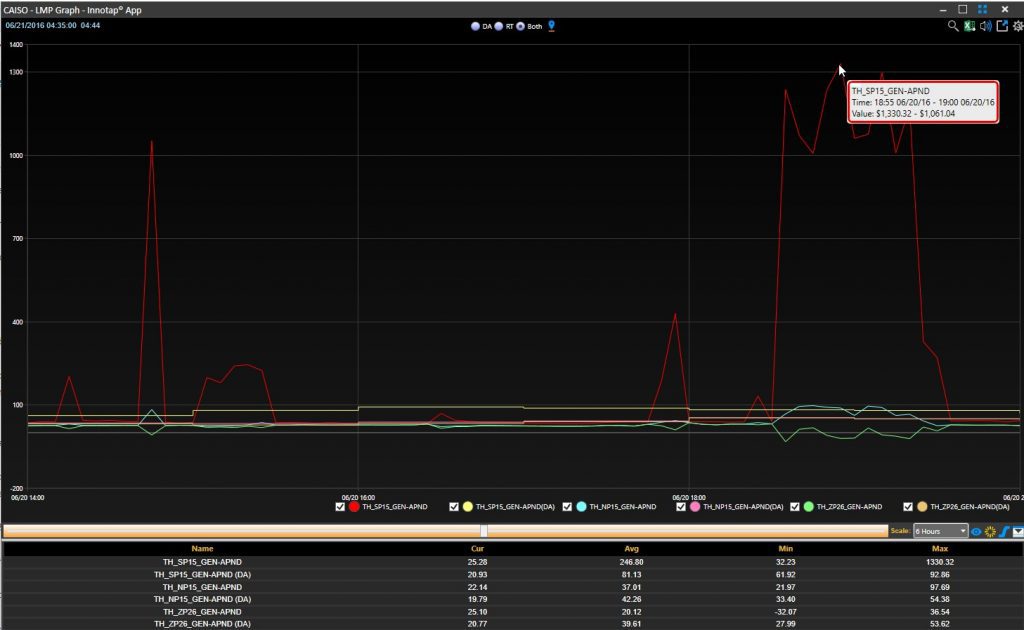Sort the table by the Max column header
The height and width of the screenshot is (630, 1024).
[940, 548]
